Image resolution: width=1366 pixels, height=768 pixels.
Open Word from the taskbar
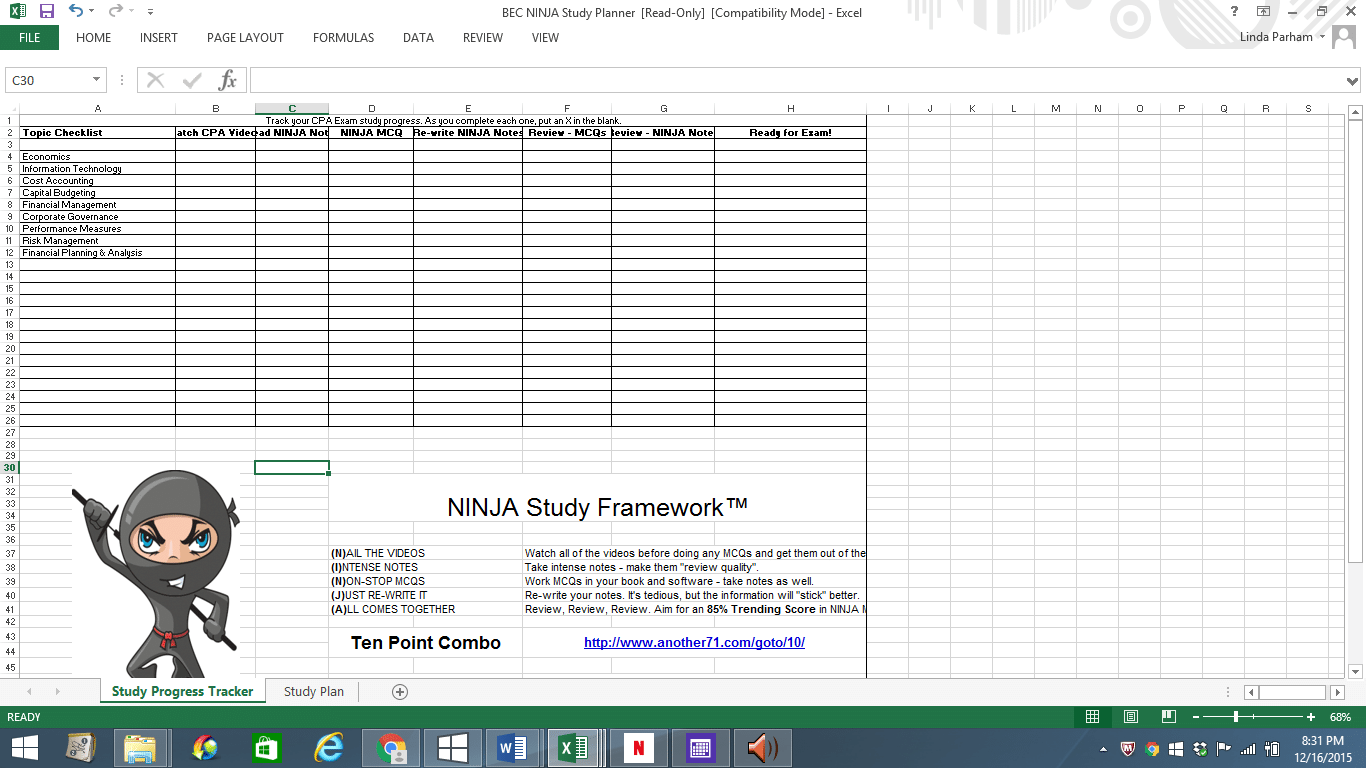pyautogui.click(x=511, y=748)
